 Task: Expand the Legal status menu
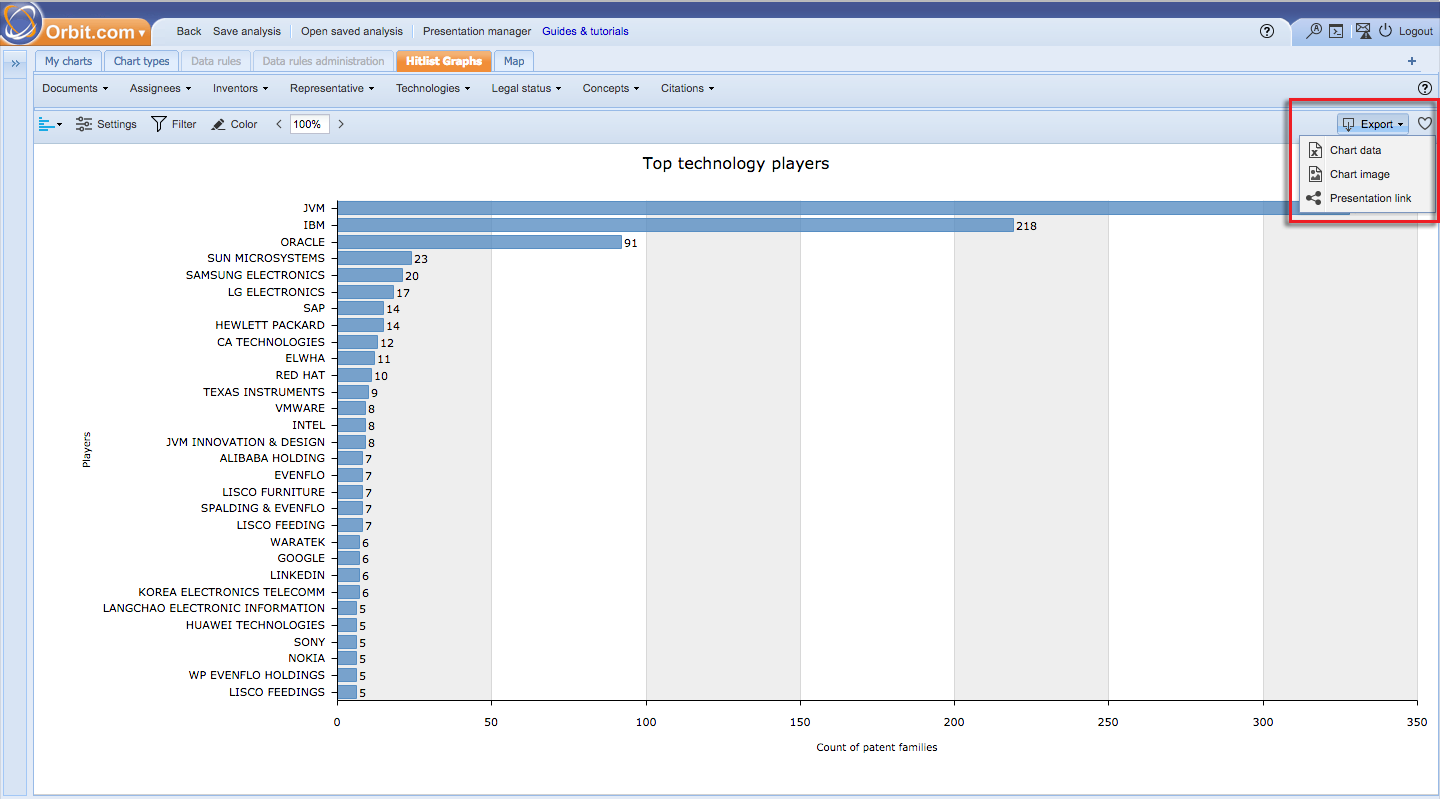tap(526, 88)
